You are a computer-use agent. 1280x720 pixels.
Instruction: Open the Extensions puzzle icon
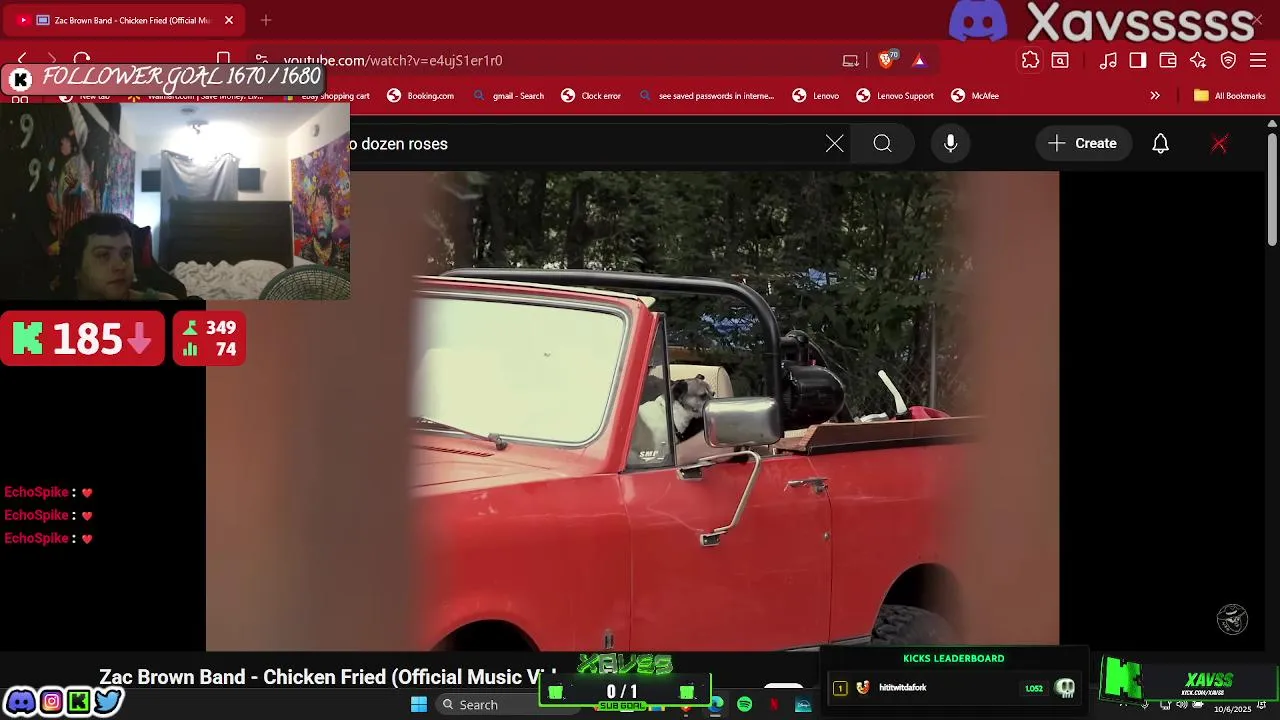(x=1030, y=60)
